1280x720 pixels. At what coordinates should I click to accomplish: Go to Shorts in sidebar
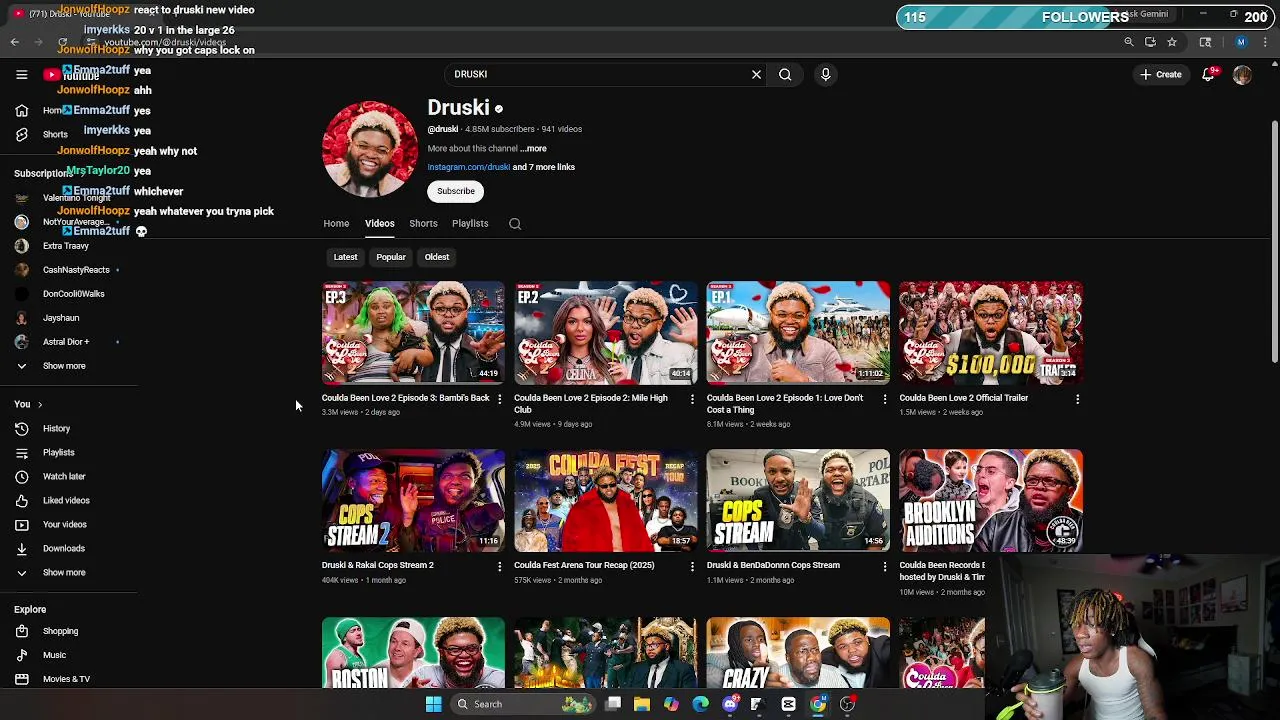coord(55,134)
